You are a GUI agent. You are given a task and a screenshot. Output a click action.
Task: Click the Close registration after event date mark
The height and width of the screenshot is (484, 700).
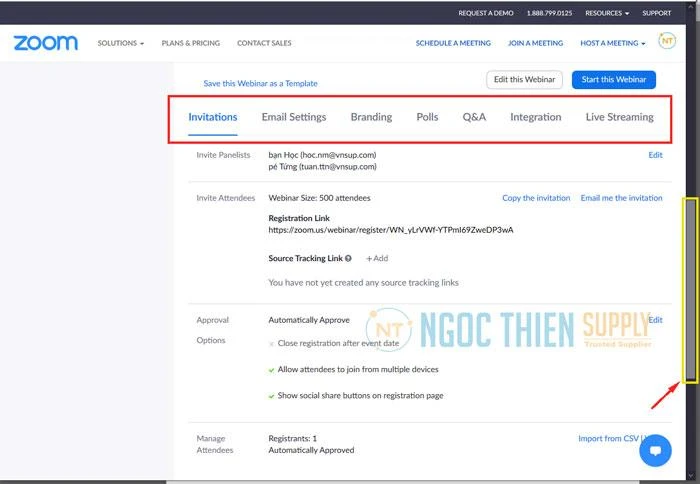coord(271,344)
